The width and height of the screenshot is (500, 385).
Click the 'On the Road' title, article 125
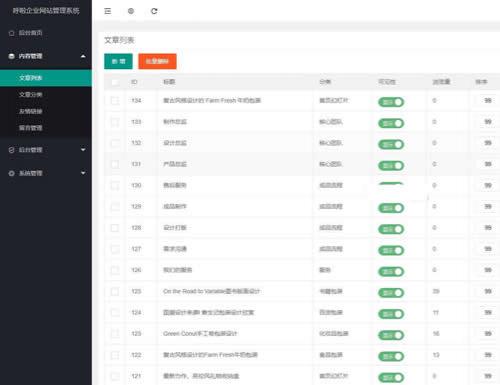(x=211, y=291)
